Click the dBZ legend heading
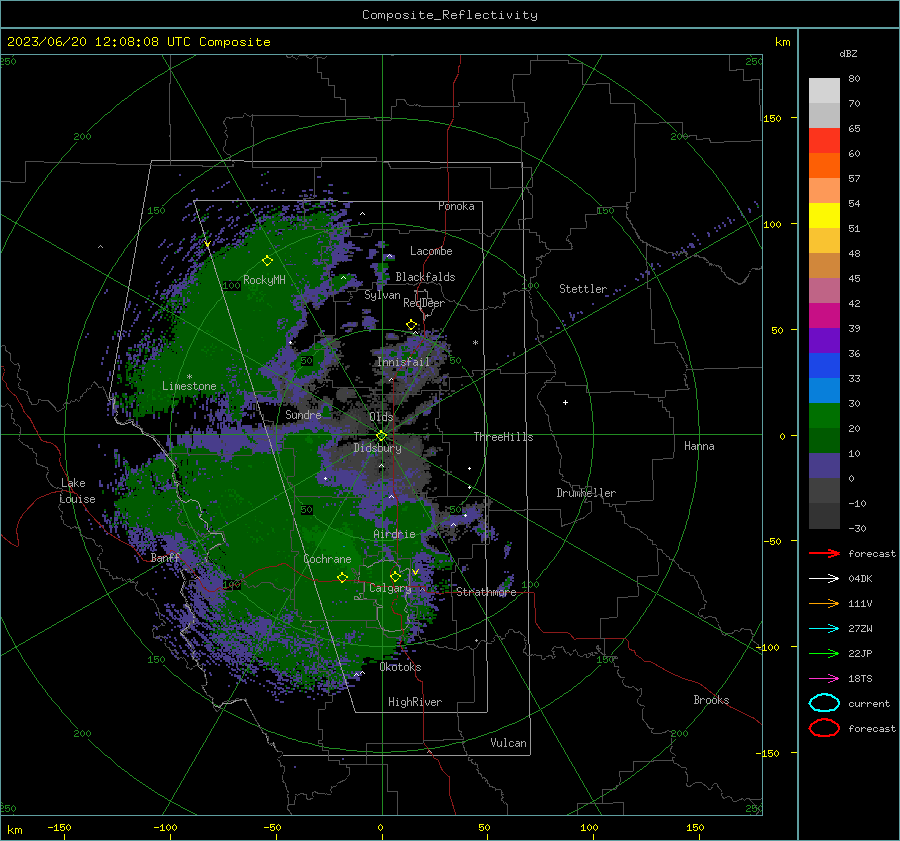Image resolution: width=900 pixels, height=841 pixels. click(848, 54)
